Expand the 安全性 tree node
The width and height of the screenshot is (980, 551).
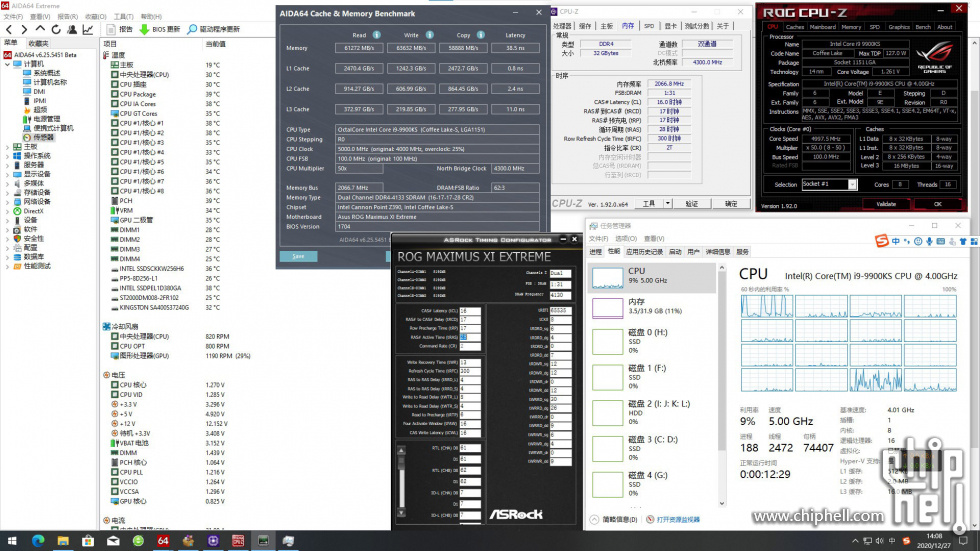coord(8,239)
